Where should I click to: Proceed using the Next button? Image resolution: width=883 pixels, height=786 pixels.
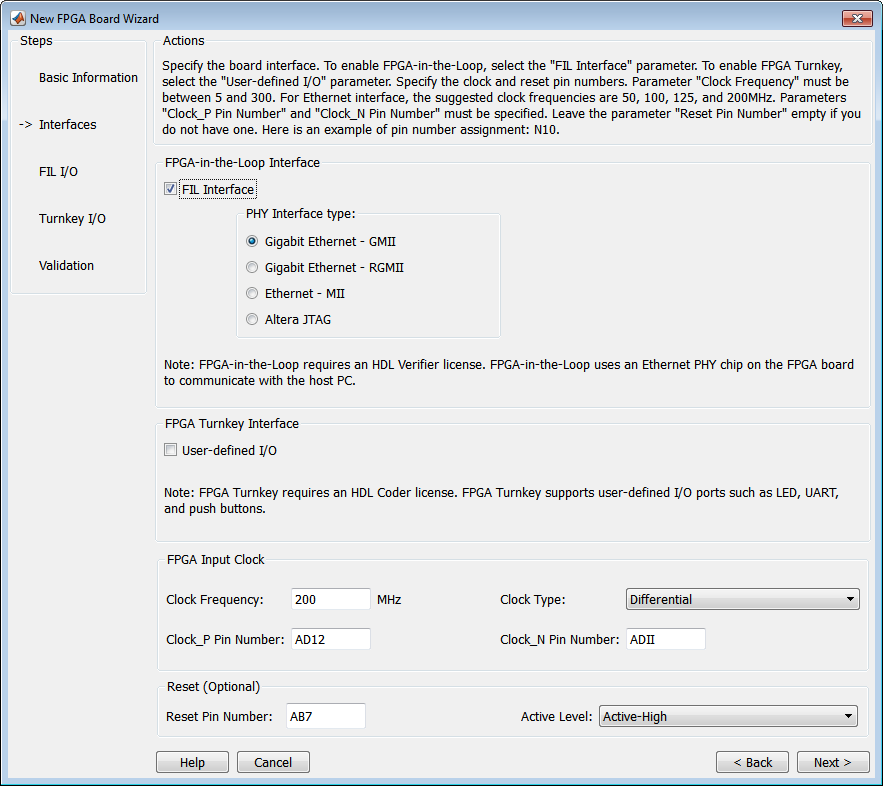click(832, 762)
